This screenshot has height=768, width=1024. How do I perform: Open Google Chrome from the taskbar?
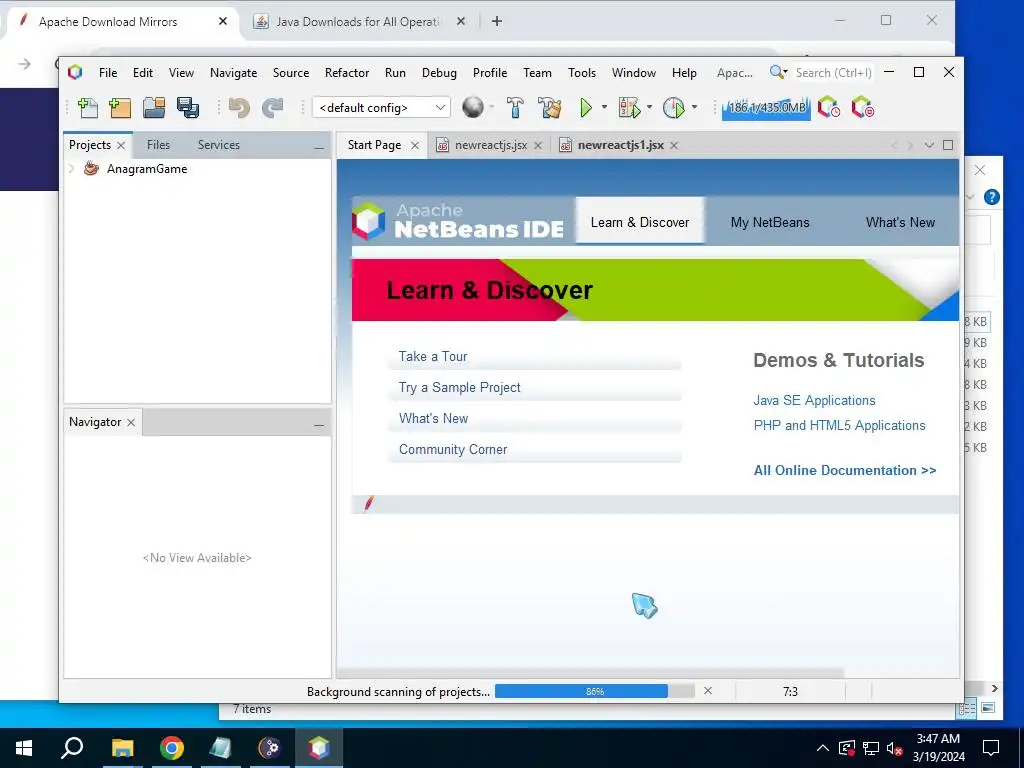pyautogui.click(x=172, y=748)
